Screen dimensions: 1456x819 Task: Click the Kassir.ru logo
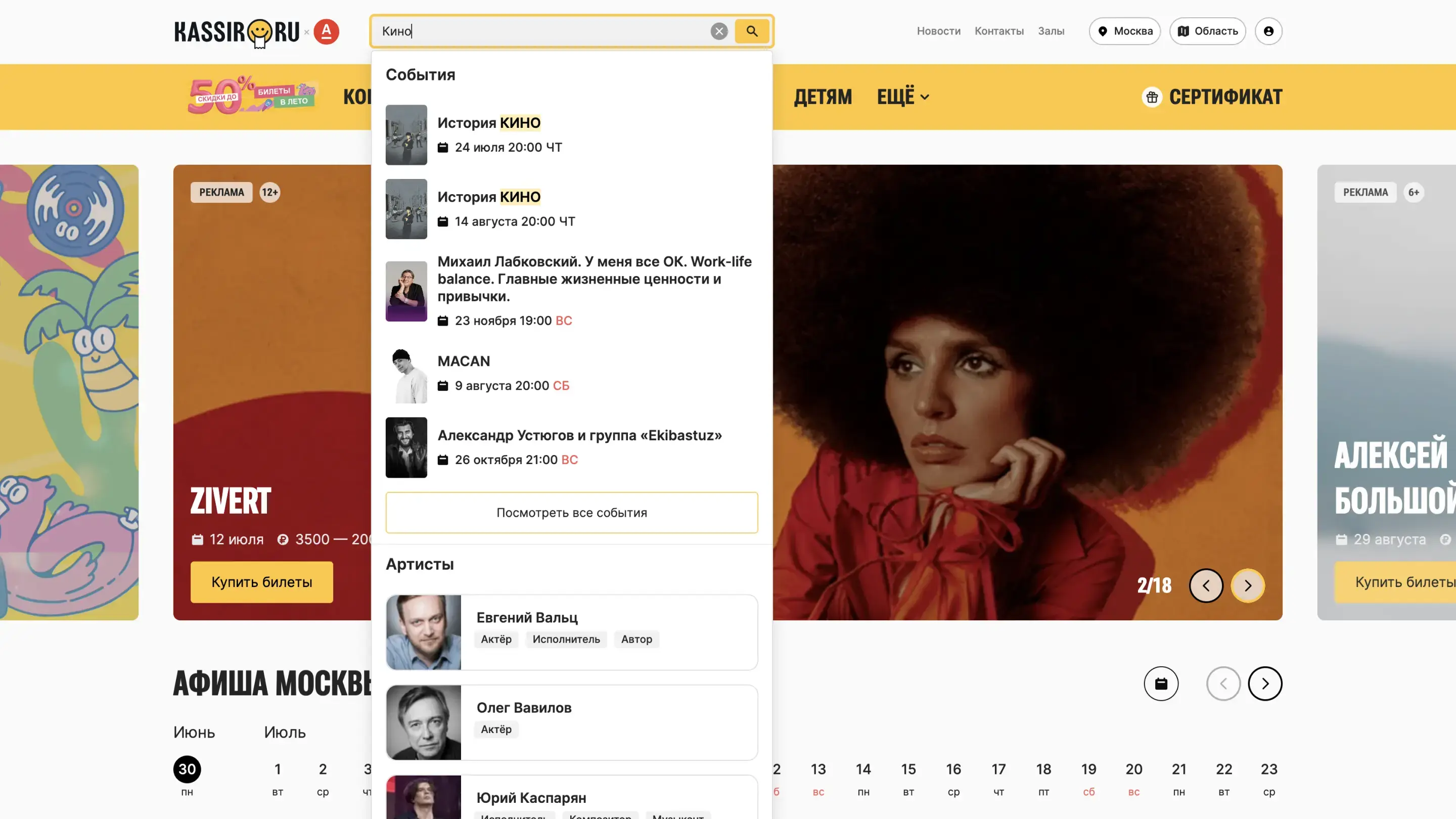[238, 32]
